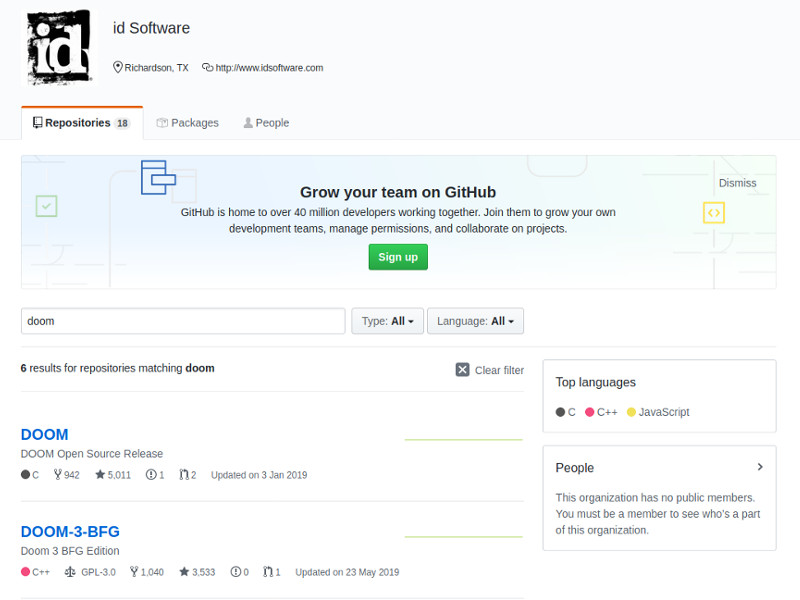Click the C language dot on DOOM row

click(x=26, y=474)
